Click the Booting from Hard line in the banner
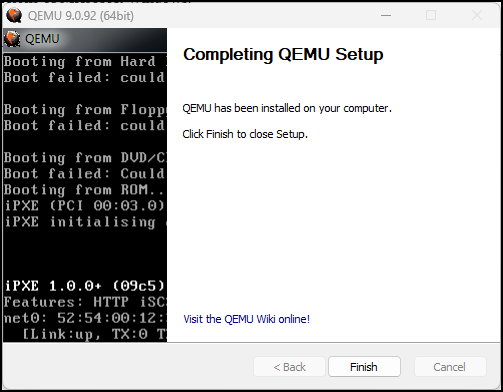503x392 pixels. tap(85, 62)
